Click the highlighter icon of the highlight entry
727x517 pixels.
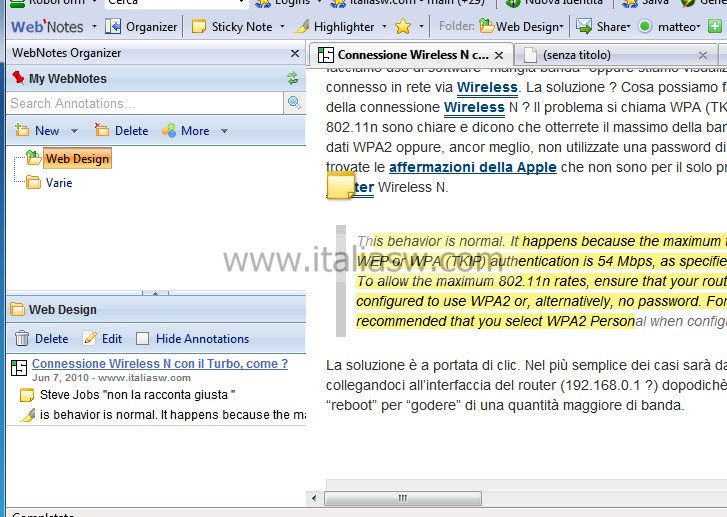point(27,415)
